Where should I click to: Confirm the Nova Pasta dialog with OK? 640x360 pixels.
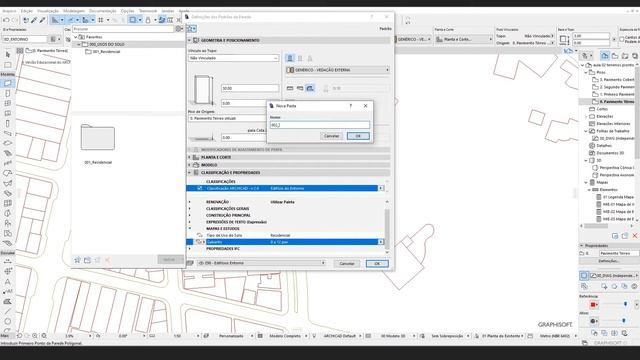click(358, 136)
